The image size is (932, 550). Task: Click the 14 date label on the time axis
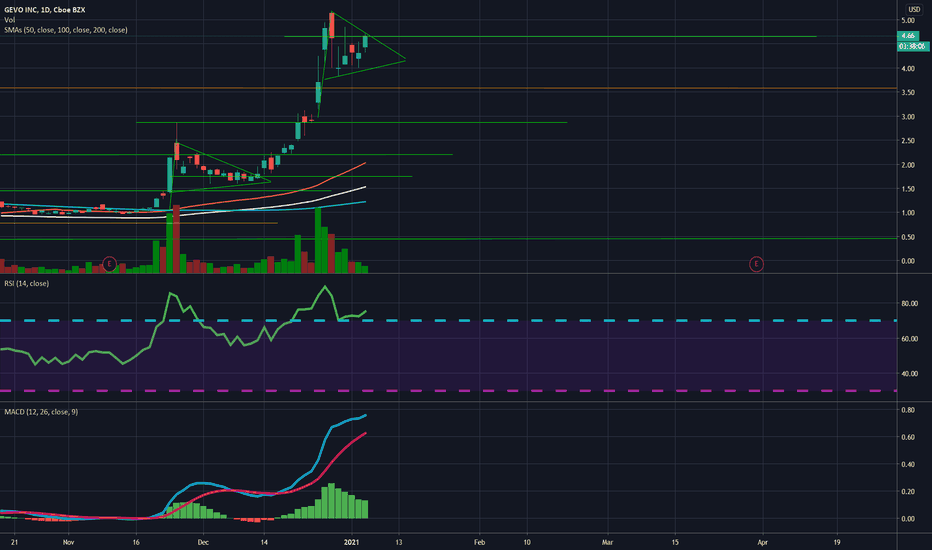point(264,542)
